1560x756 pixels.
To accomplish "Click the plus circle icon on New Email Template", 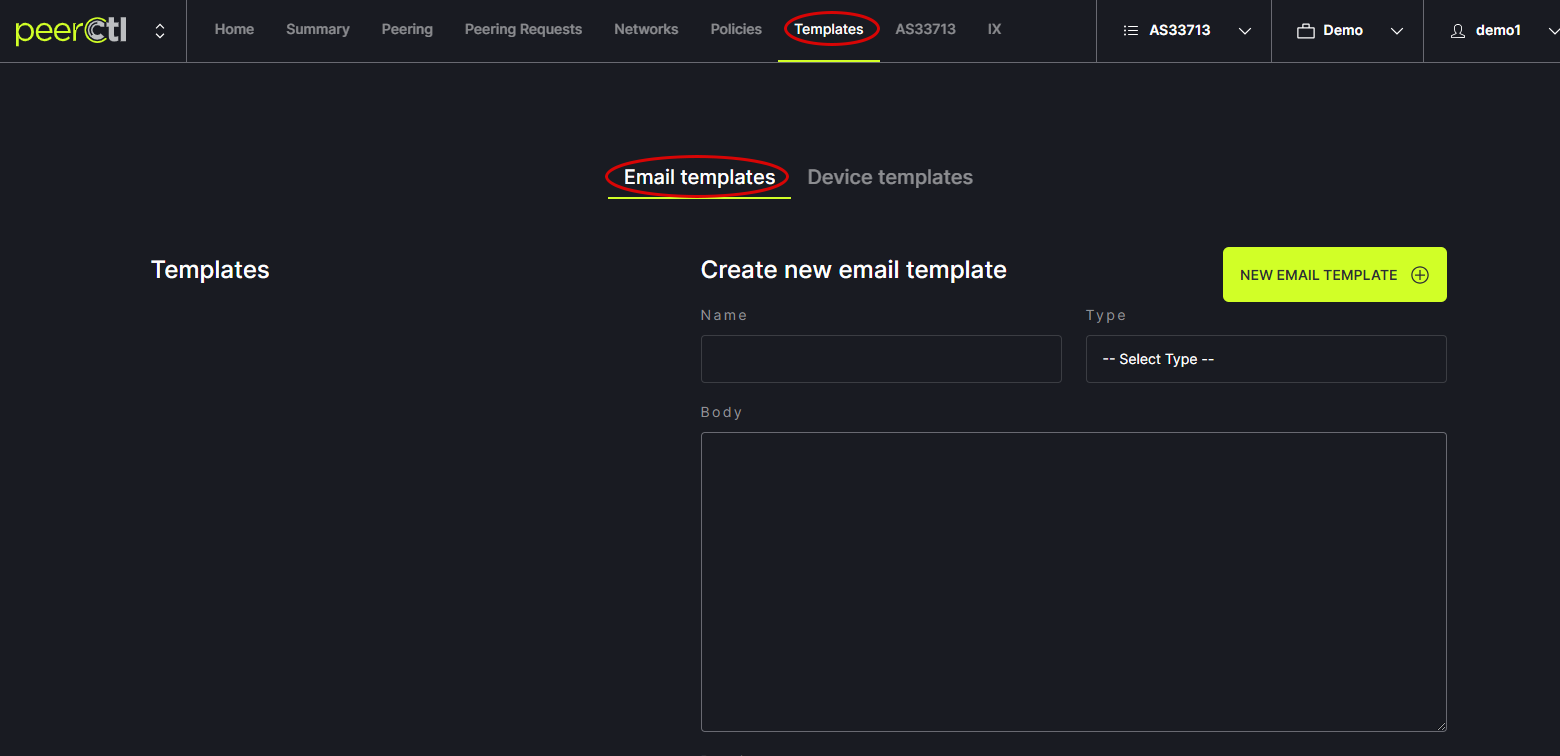I will [x=1419, y=275].
